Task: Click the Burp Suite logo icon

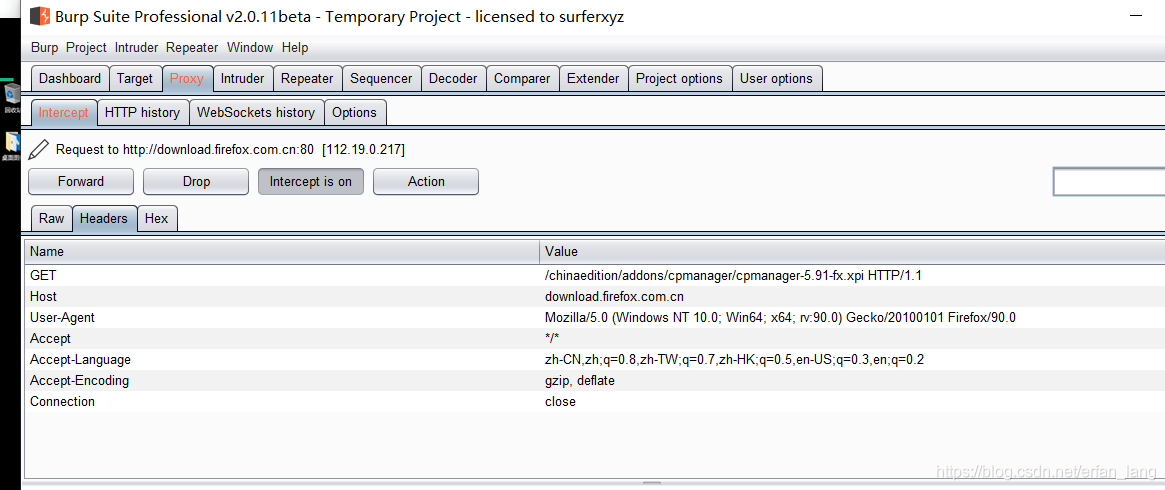Action: click(x=40, y=16)
